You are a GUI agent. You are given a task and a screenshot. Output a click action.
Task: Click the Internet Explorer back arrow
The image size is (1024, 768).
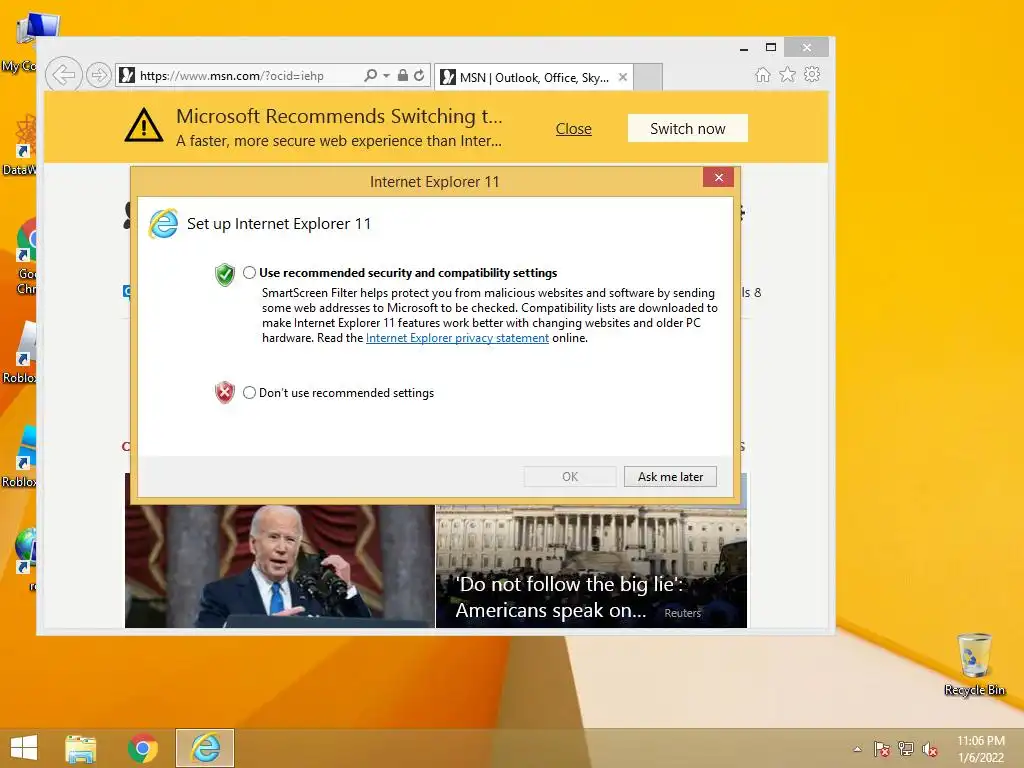[x=63, y=75]
